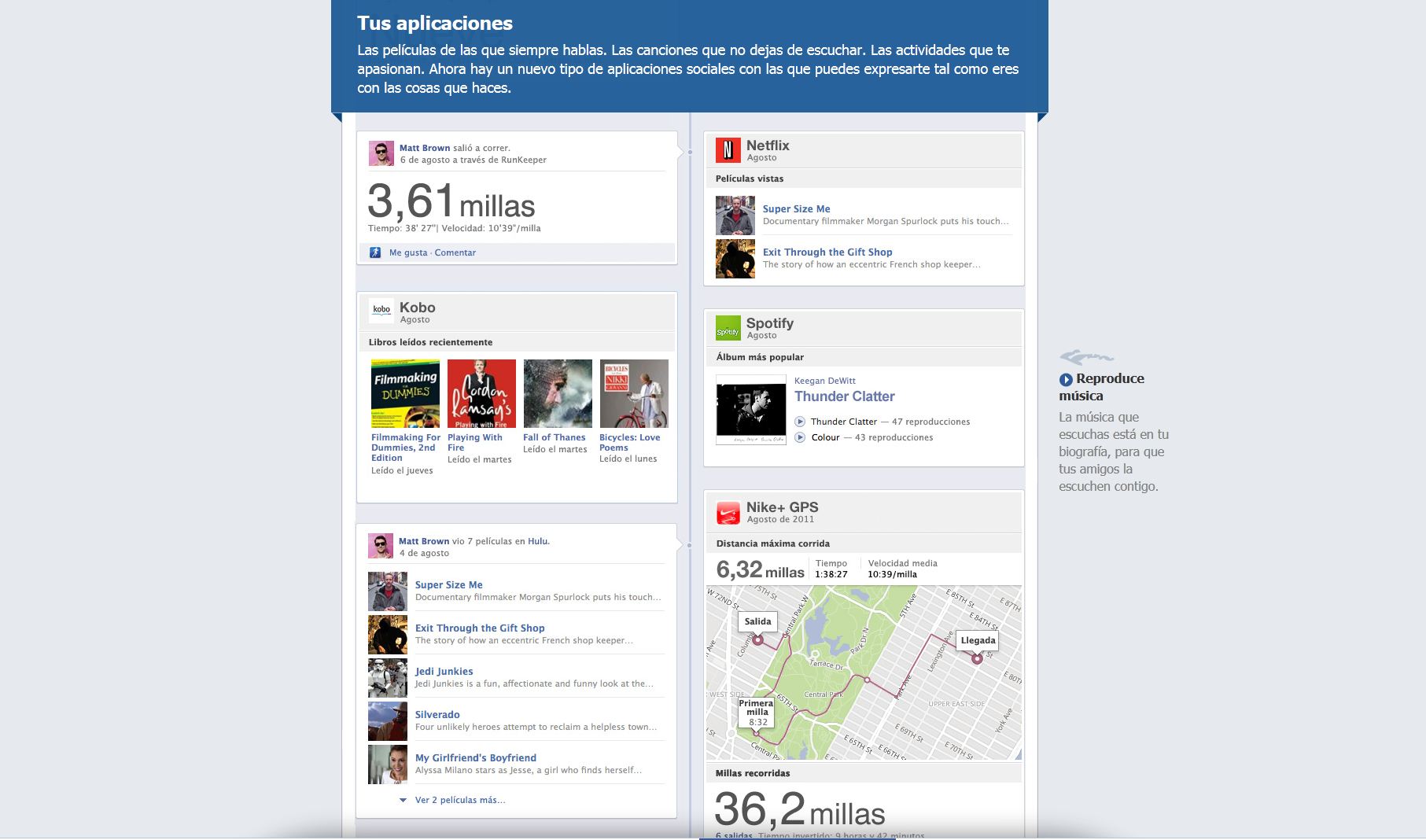Click the Netflix app logo icon
This screenshot has height=840, width=1426.
coord(728,149)
